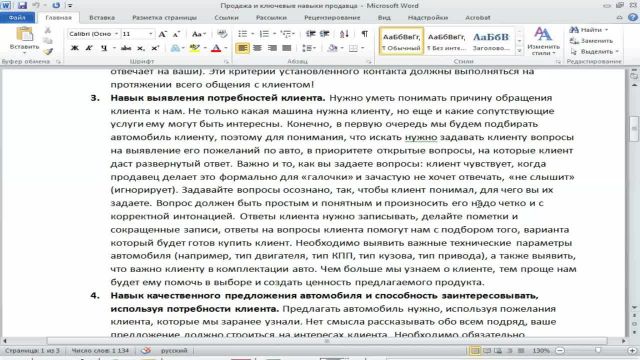Open the Файл tab
Screen dimensions: 640x360
click(17, 18)
